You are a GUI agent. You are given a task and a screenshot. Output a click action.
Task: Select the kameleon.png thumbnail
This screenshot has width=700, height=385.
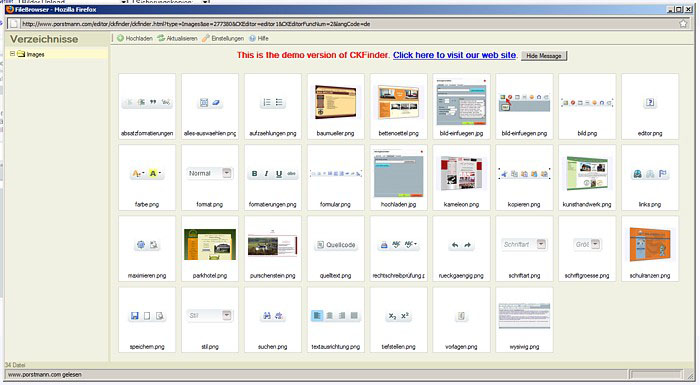click(461, 177)
